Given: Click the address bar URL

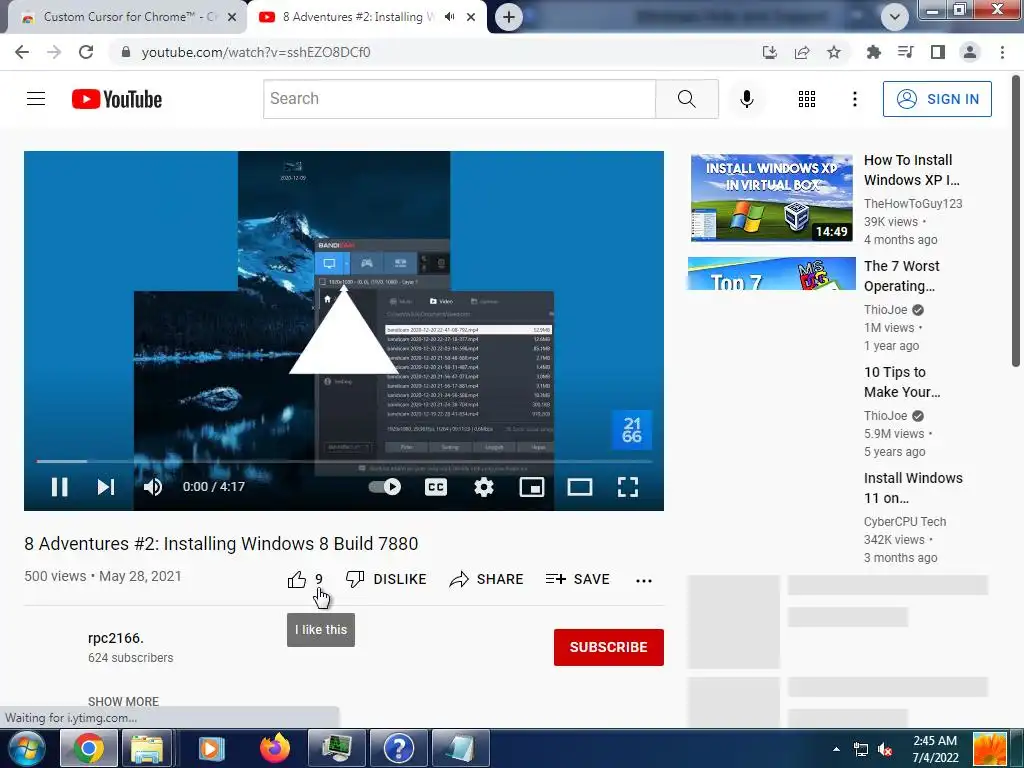Looking at the screenshot, I should (256, 52).
